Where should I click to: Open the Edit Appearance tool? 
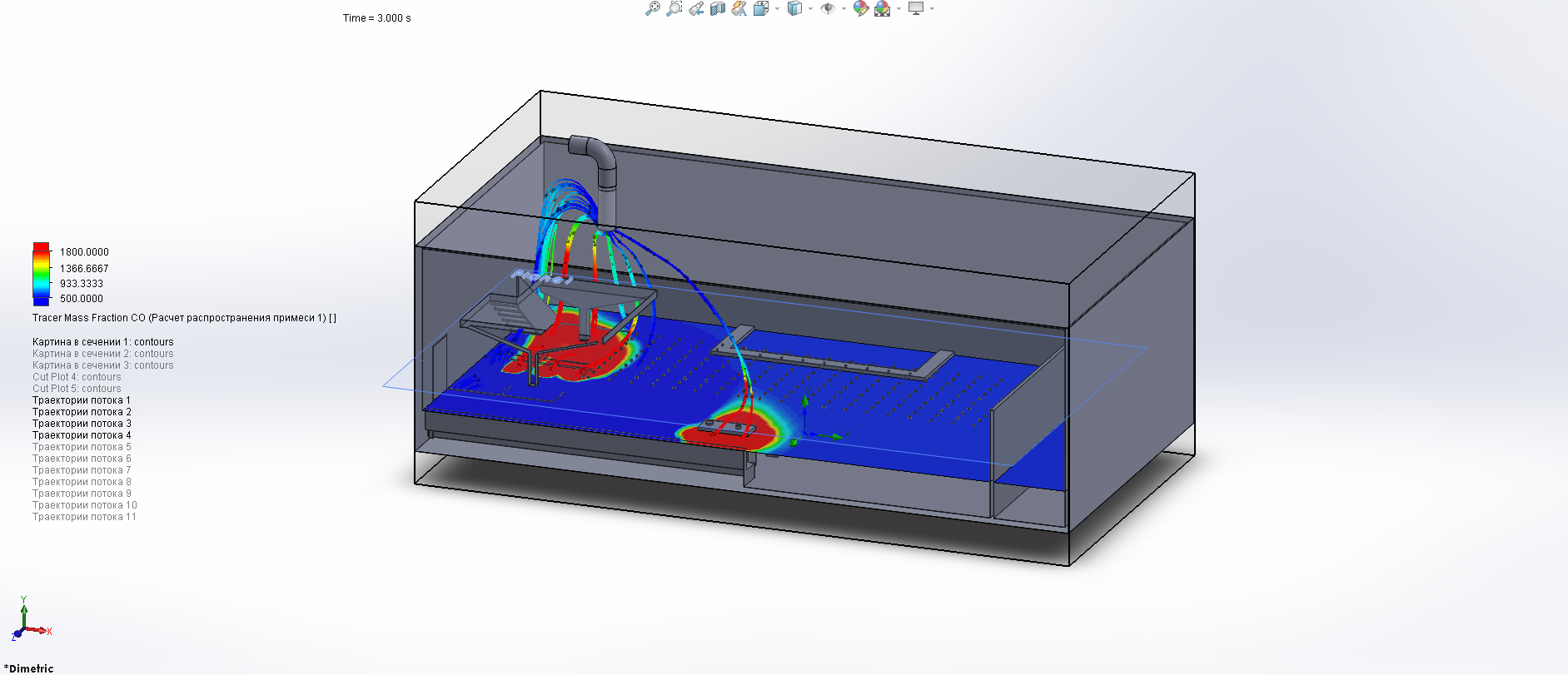(861, 8)
